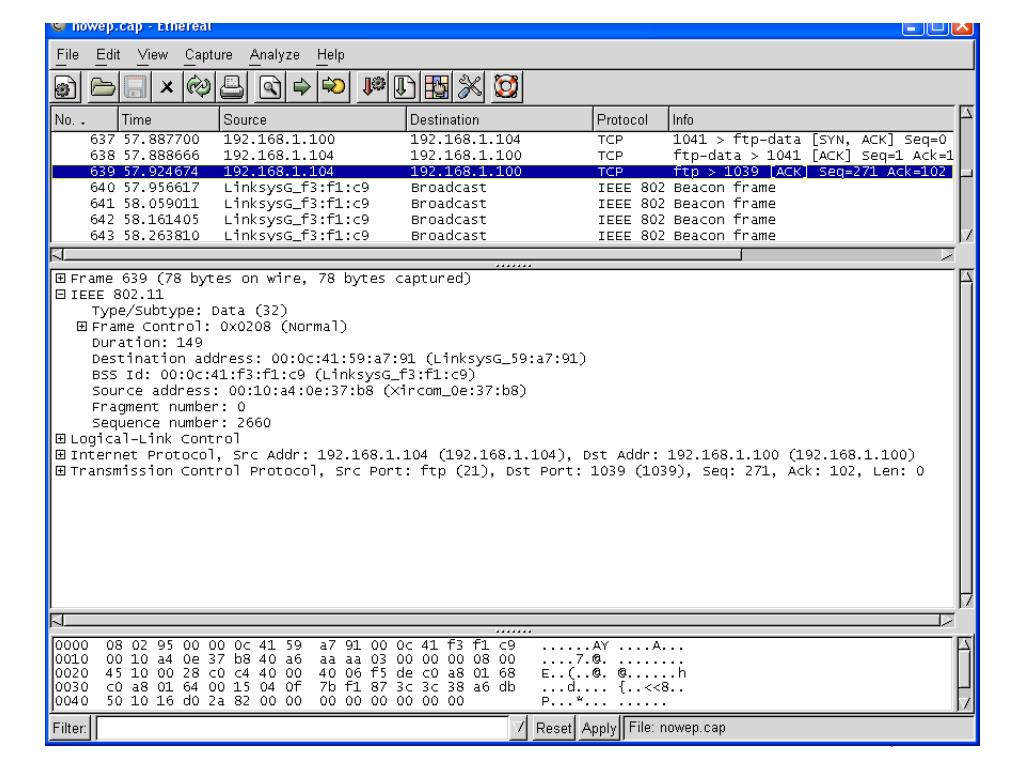Screen dimensions: 1024x768
Task: Open preferences with the wrench and screwdriver icon
Action: (470, 88)
